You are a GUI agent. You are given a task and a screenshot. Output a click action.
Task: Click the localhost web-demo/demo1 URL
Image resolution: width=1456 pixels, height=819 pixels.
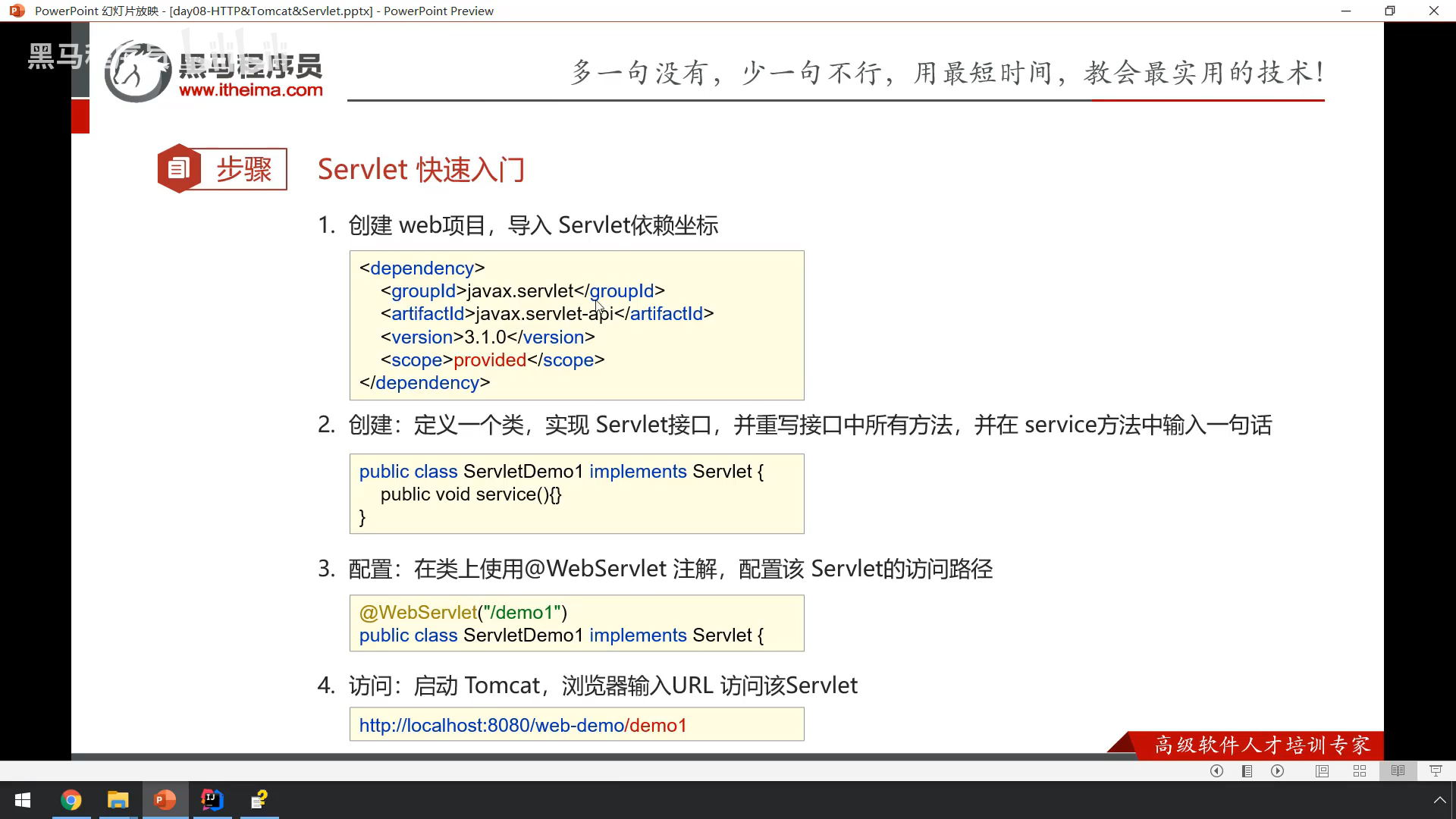click(522, 725)
